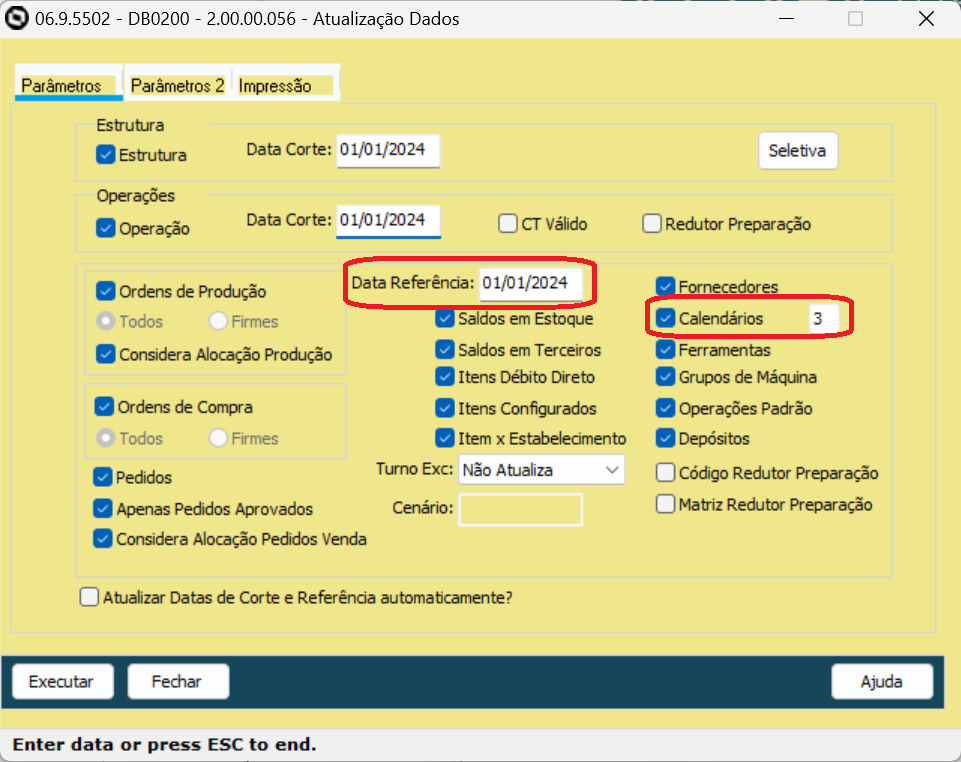Enable Código Redutor Preparação checkbox
This screenshot has width=961, height=762.
(665, 473)
